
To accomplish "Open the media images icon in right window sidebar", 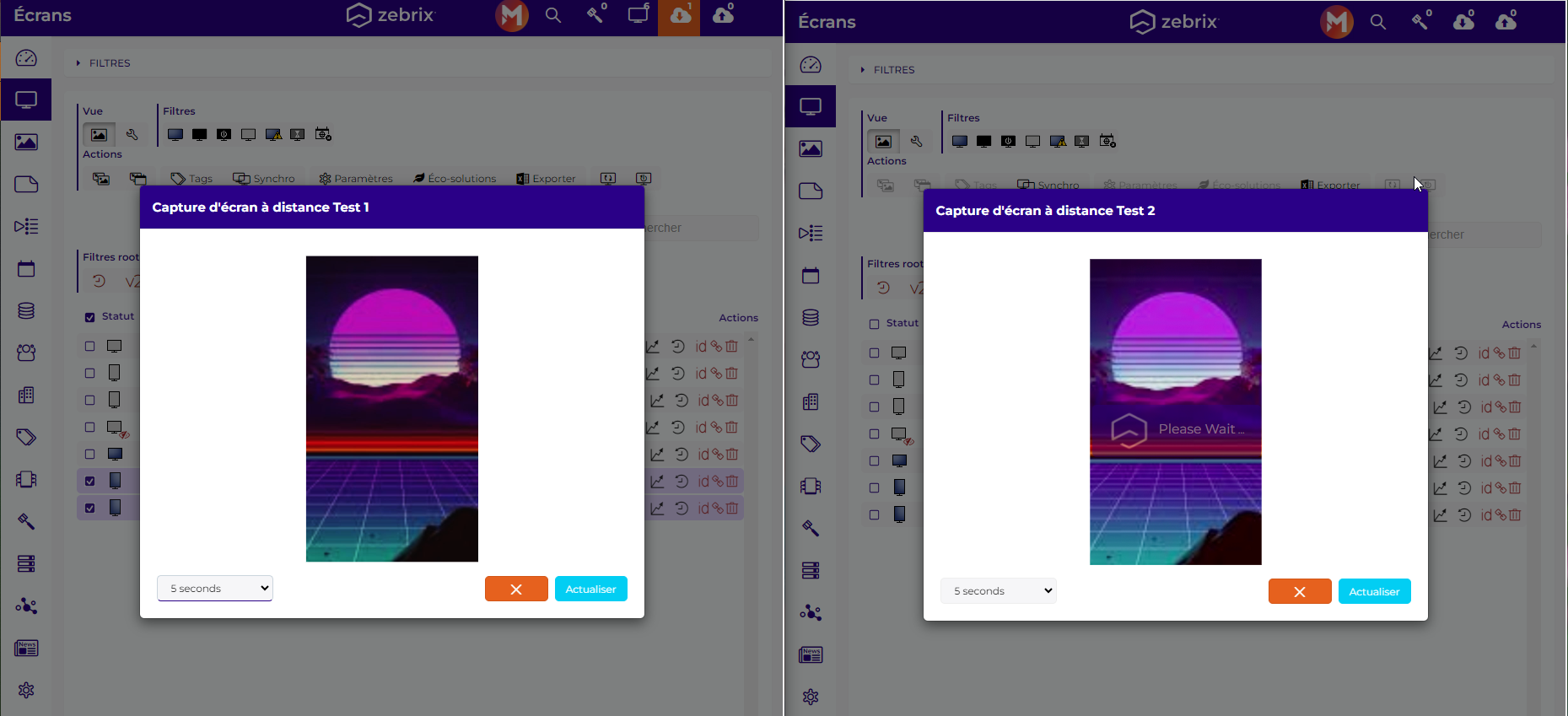I will tap(811, 149).
